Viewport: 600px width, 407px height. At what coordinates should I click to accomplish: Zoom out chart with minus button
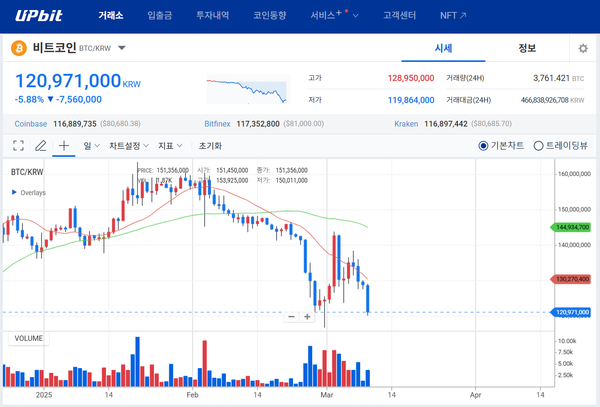tap(292, 317)
